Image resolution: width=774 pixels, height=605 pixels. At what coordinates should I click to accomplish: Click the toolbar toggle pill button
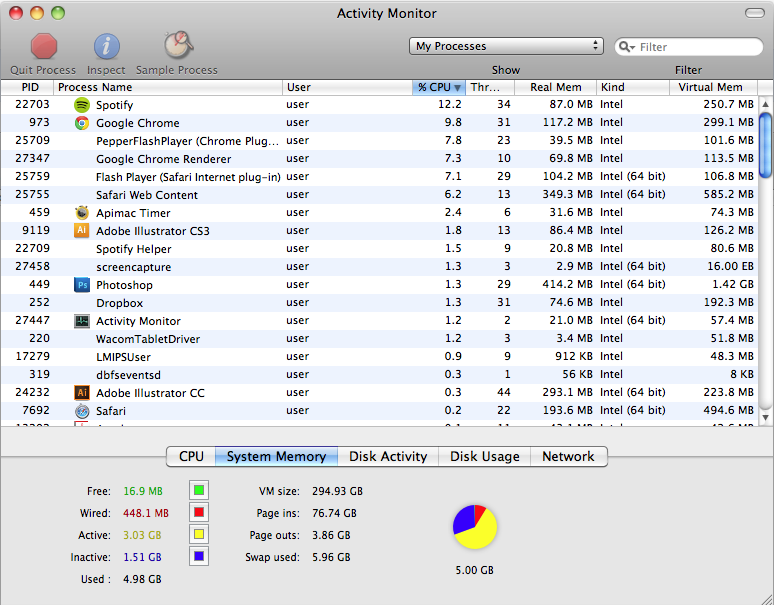754,13
